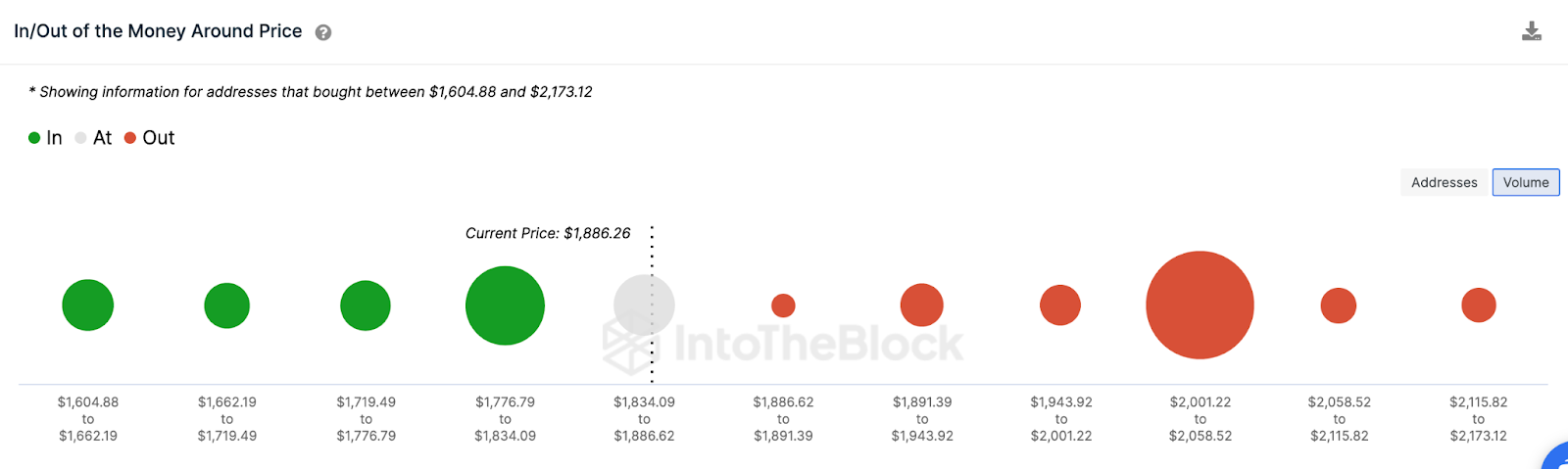
Task: Click the smallest red bubble $1,886.62 range
Action: click(783, 305)
